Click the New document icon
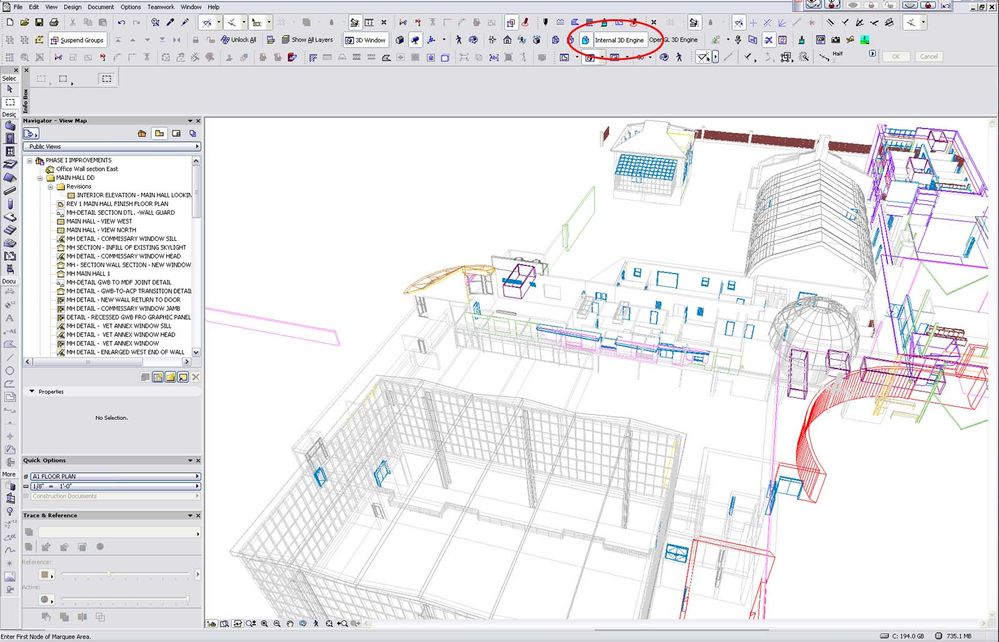 [11, 22]
